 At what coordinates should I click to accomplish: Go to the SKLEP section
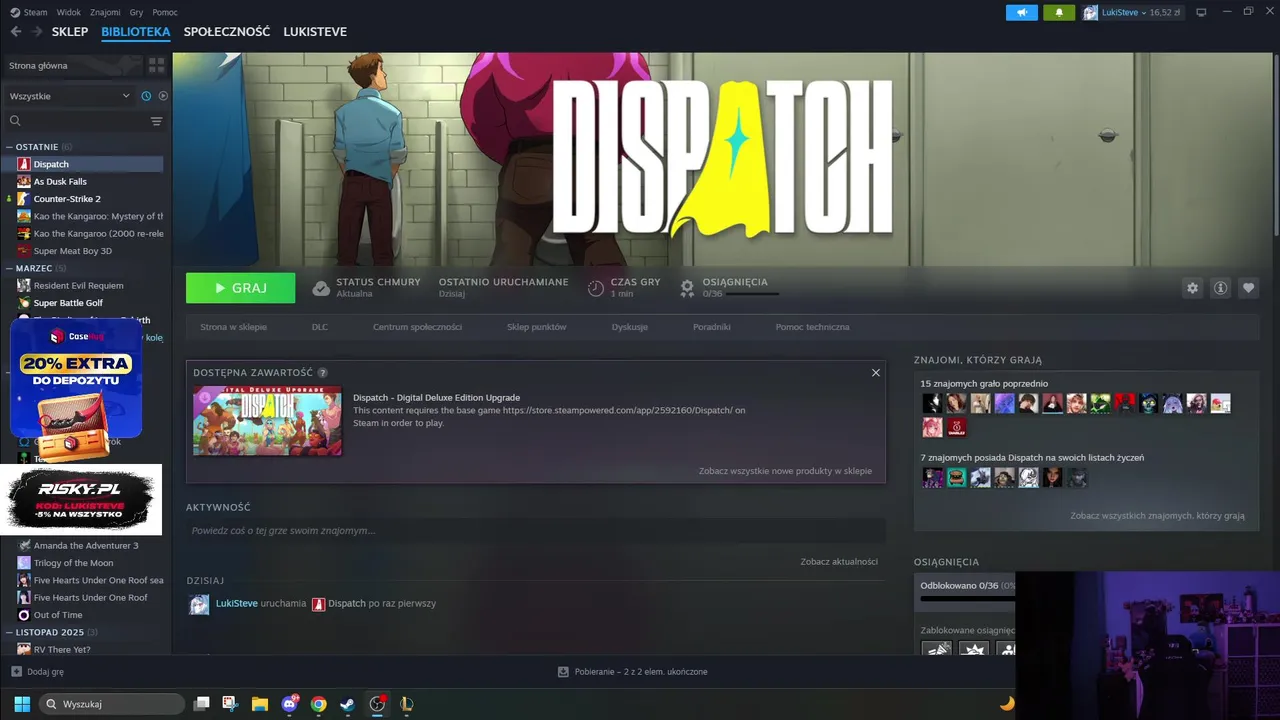point(70,32)
